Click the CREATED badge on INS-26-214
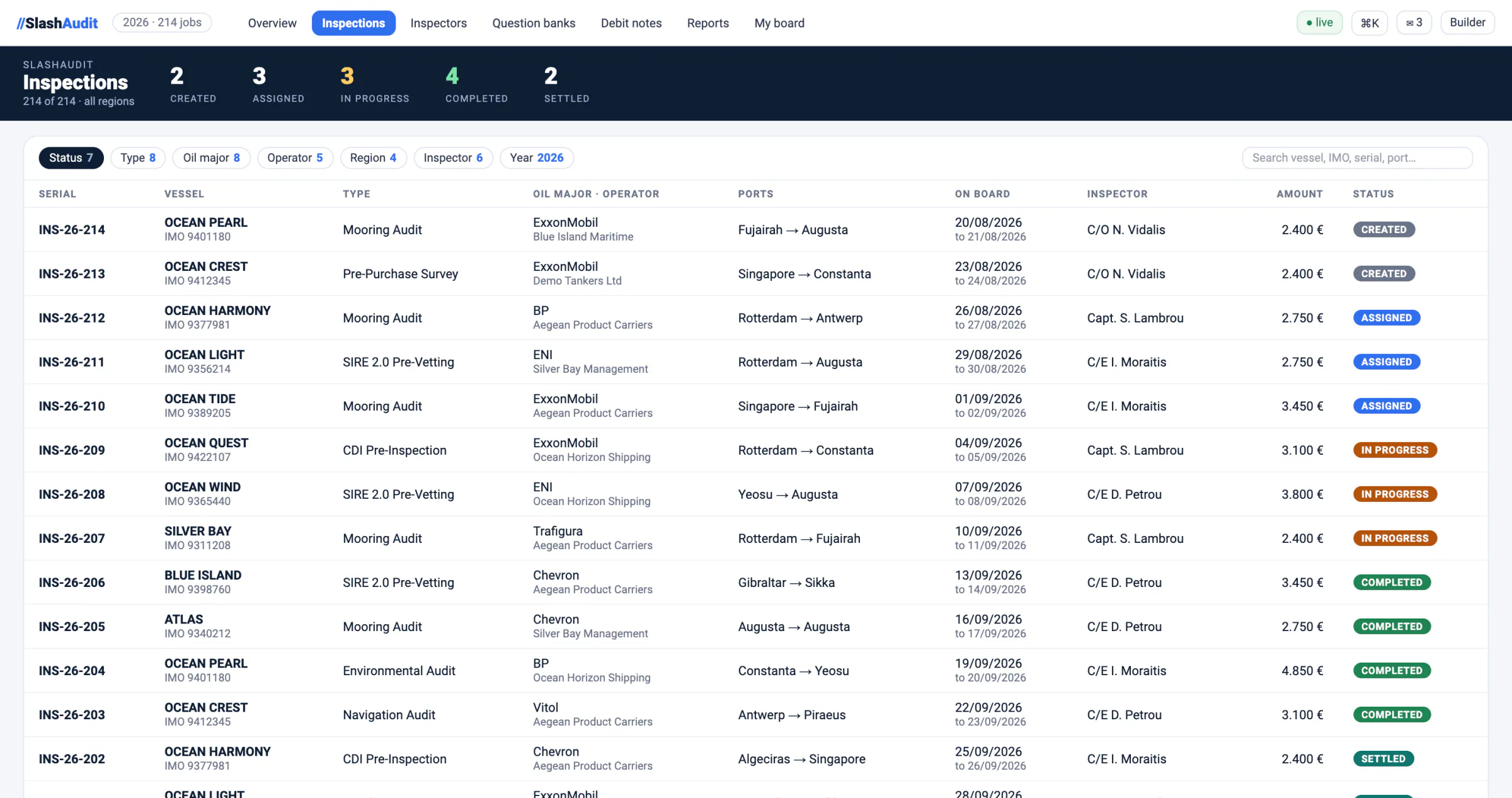 (1384, 230)
